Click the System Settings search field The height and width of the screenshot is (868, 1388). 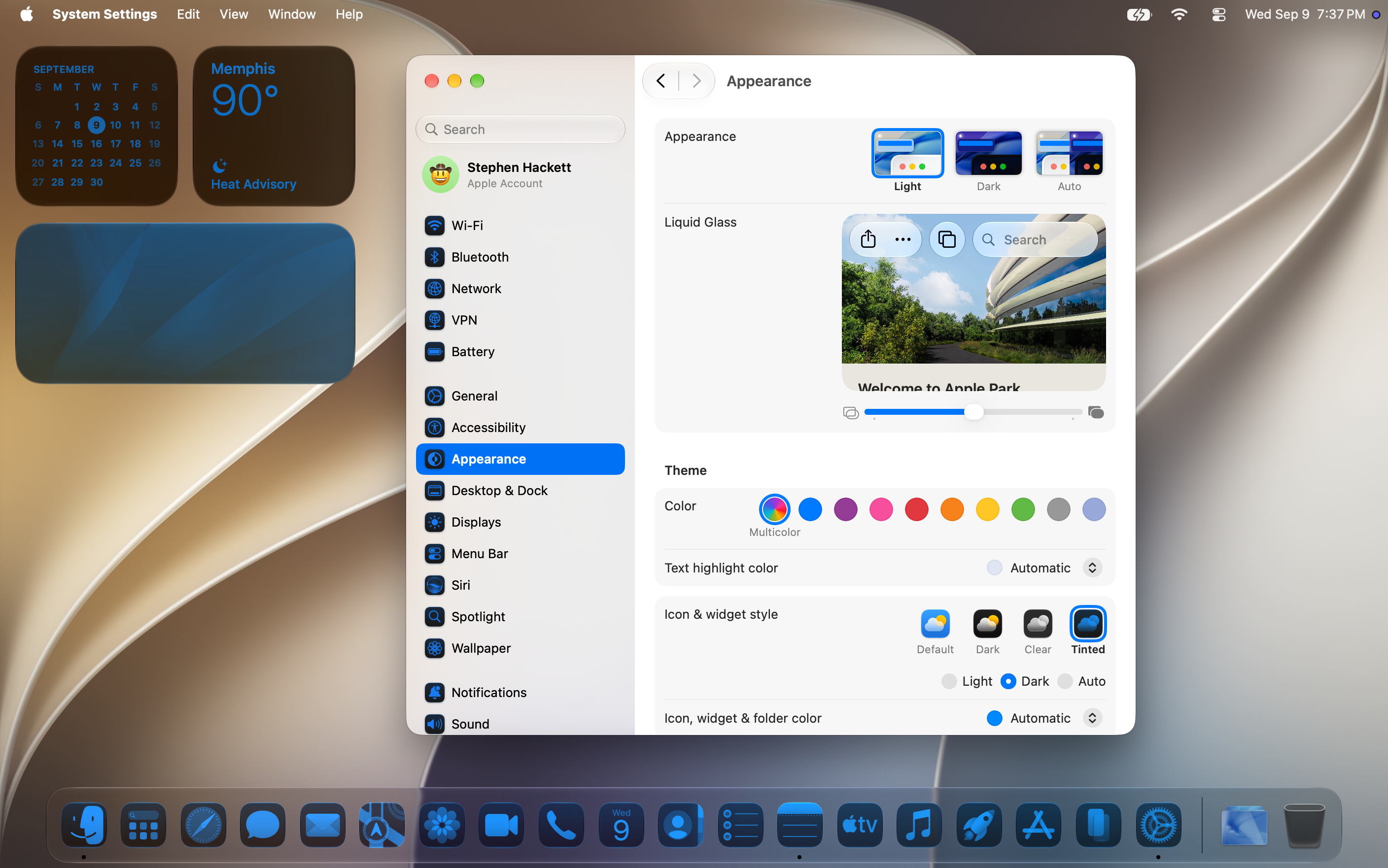[520, 129]
